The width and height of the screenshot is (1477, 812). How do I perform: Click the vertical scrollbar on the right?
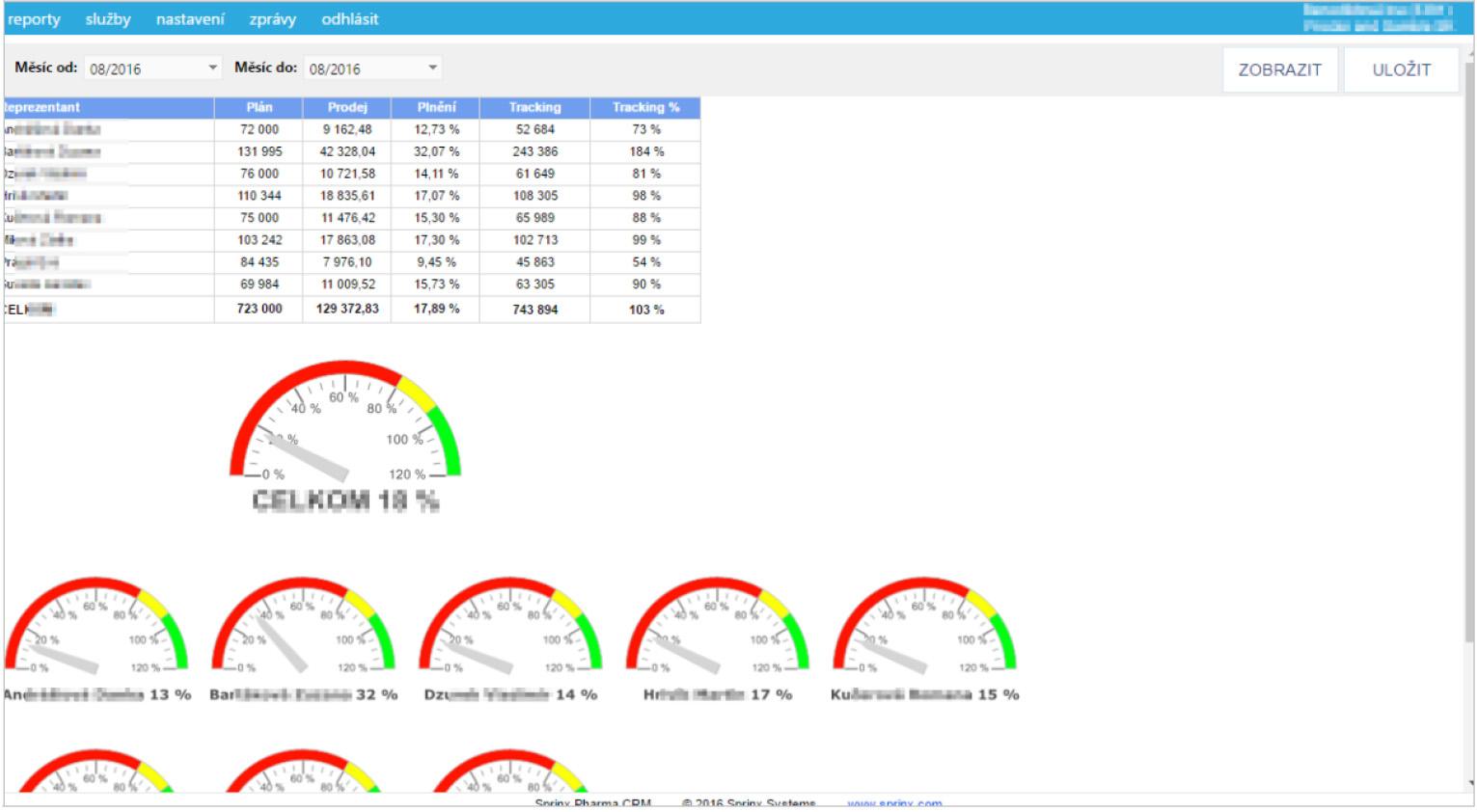(x=1469, y=347)
